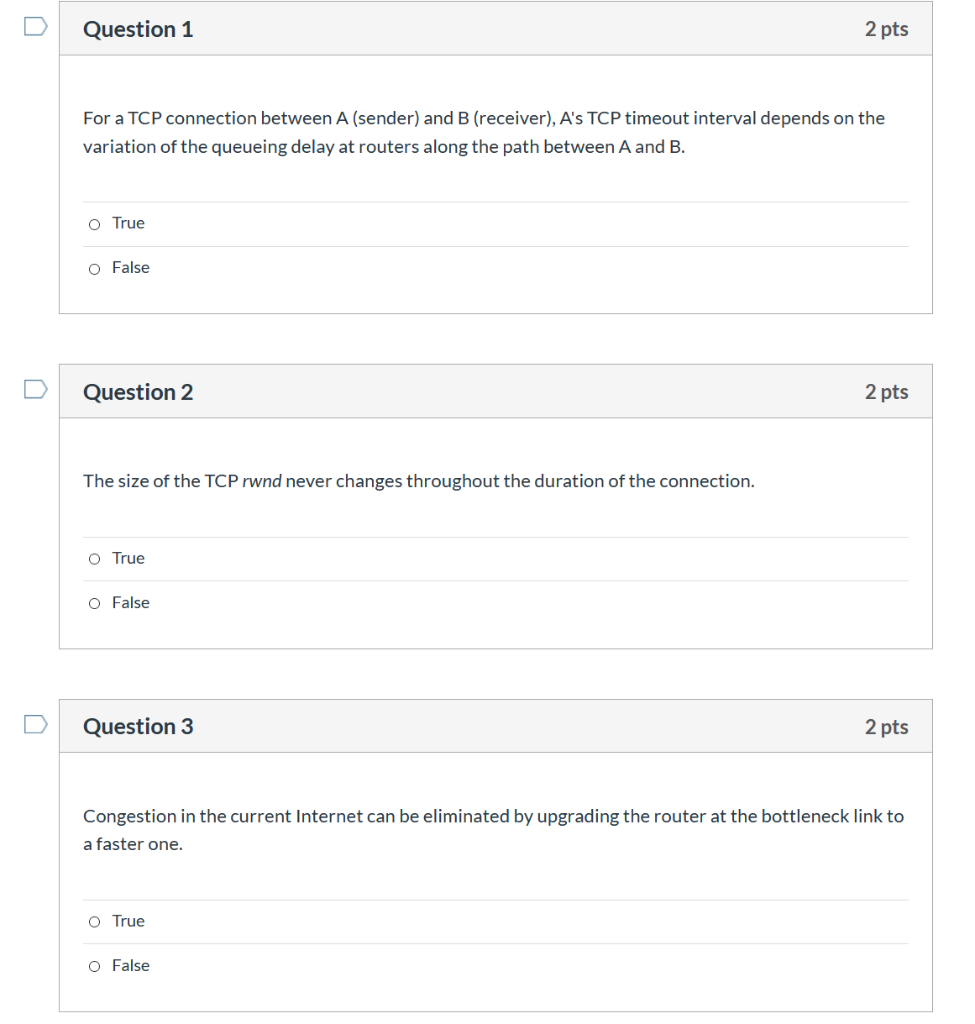The height and width of the screenshot is (1024, 975).
Task: Click the TCP timeout question prompt text
Action: [483, 131]
